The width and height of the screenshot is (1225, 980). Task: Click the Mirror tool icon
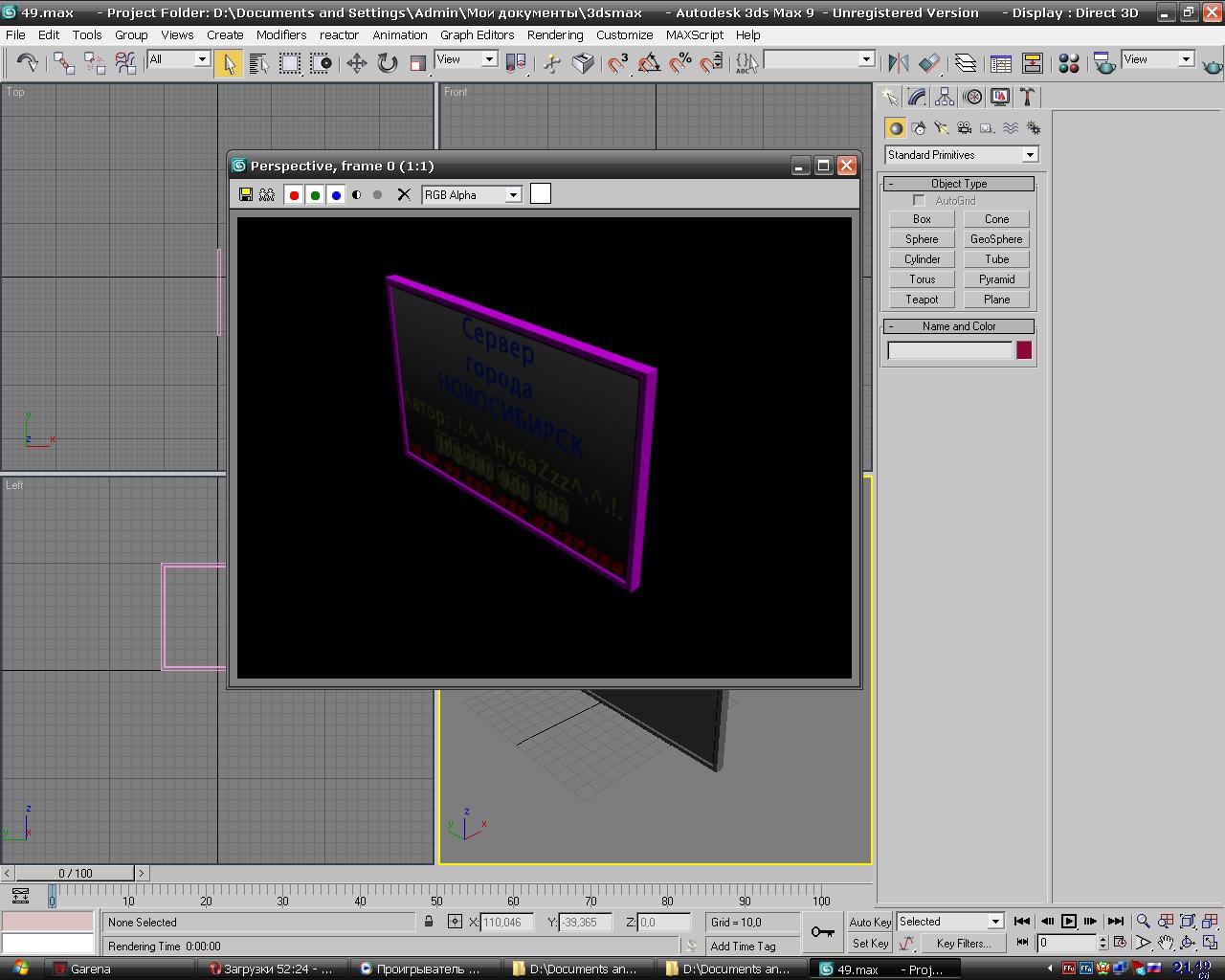coord(898,63)
